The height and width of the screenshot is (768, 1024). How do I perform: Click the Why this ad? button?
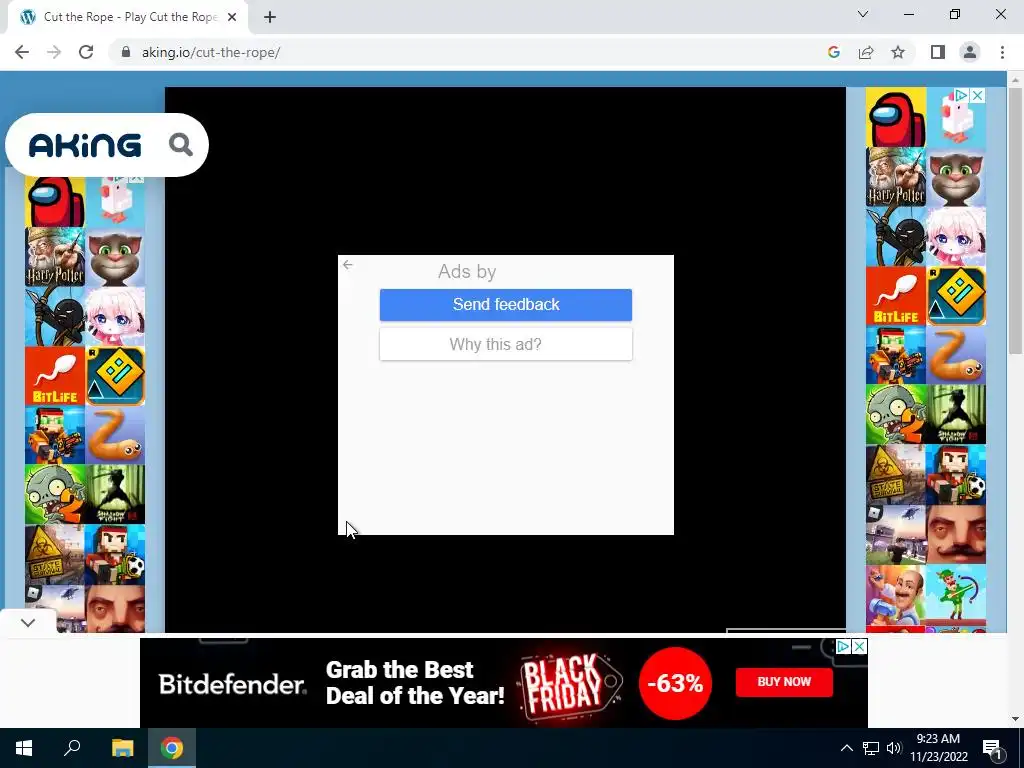[505, 344]
